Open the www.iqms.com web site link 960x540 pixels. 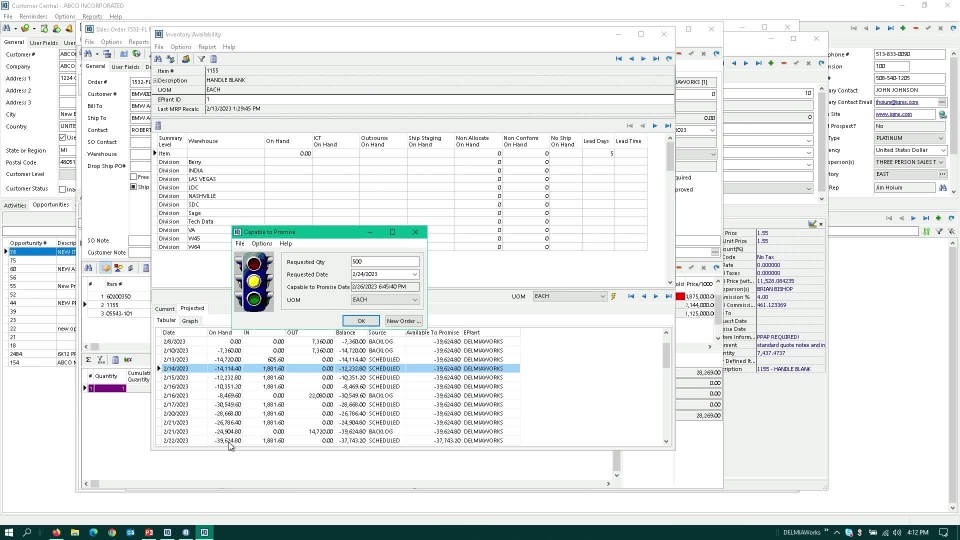tap(894, 114)
